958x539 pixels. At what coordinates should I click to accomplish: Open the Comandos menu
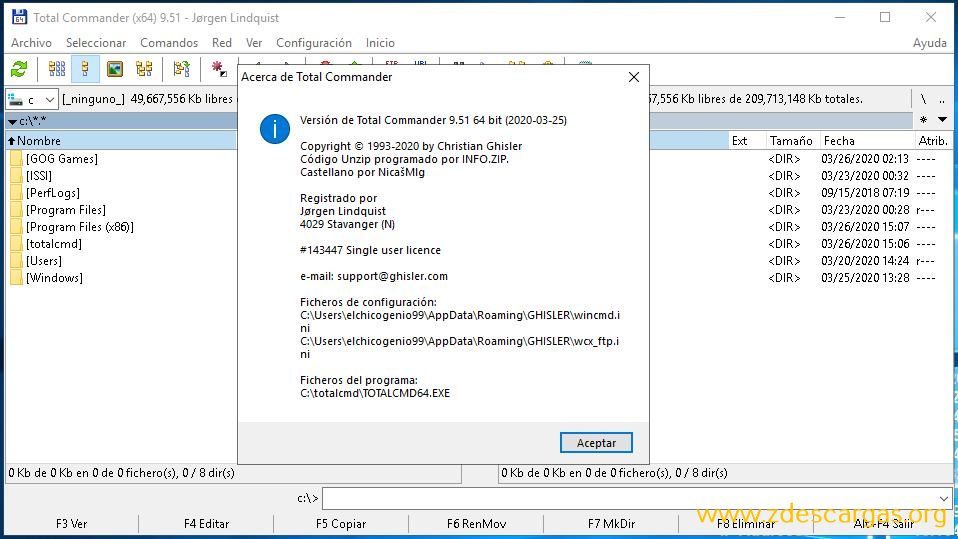click(x=169, y=43)
